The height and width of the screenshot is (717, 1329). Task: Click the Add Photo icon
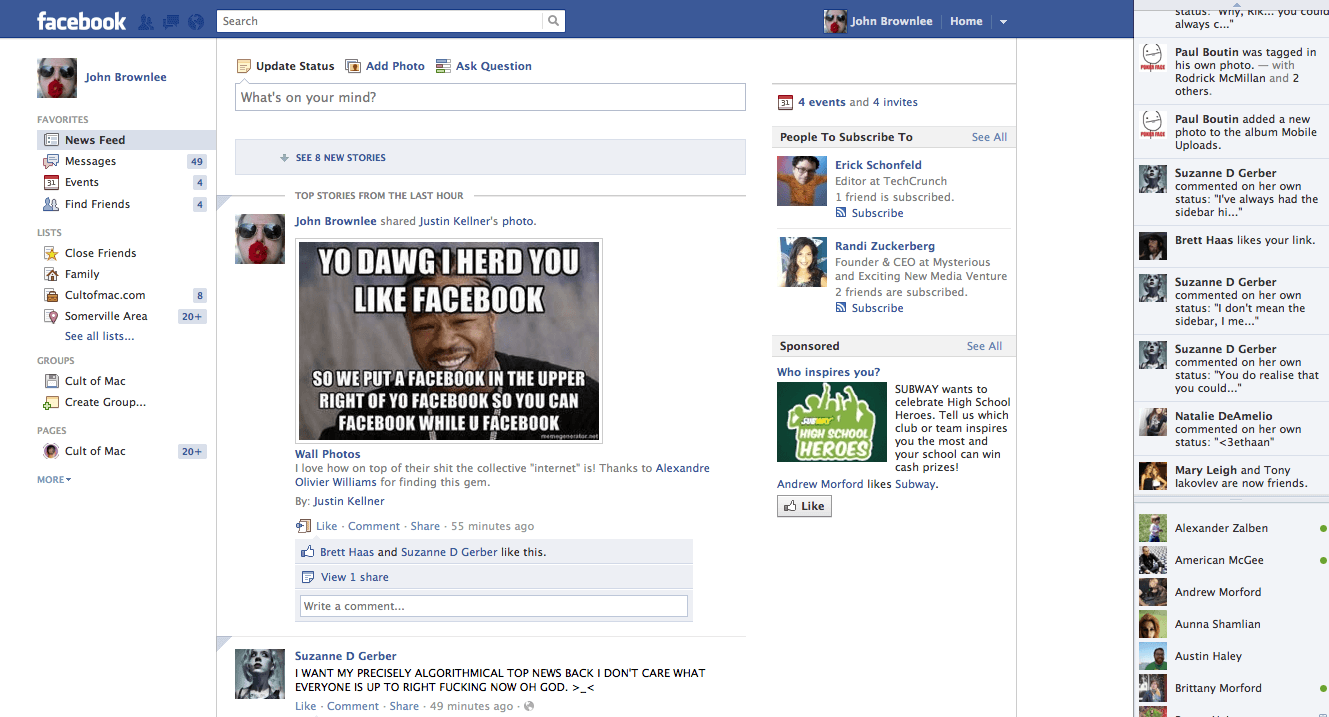[x=353, y=66]
